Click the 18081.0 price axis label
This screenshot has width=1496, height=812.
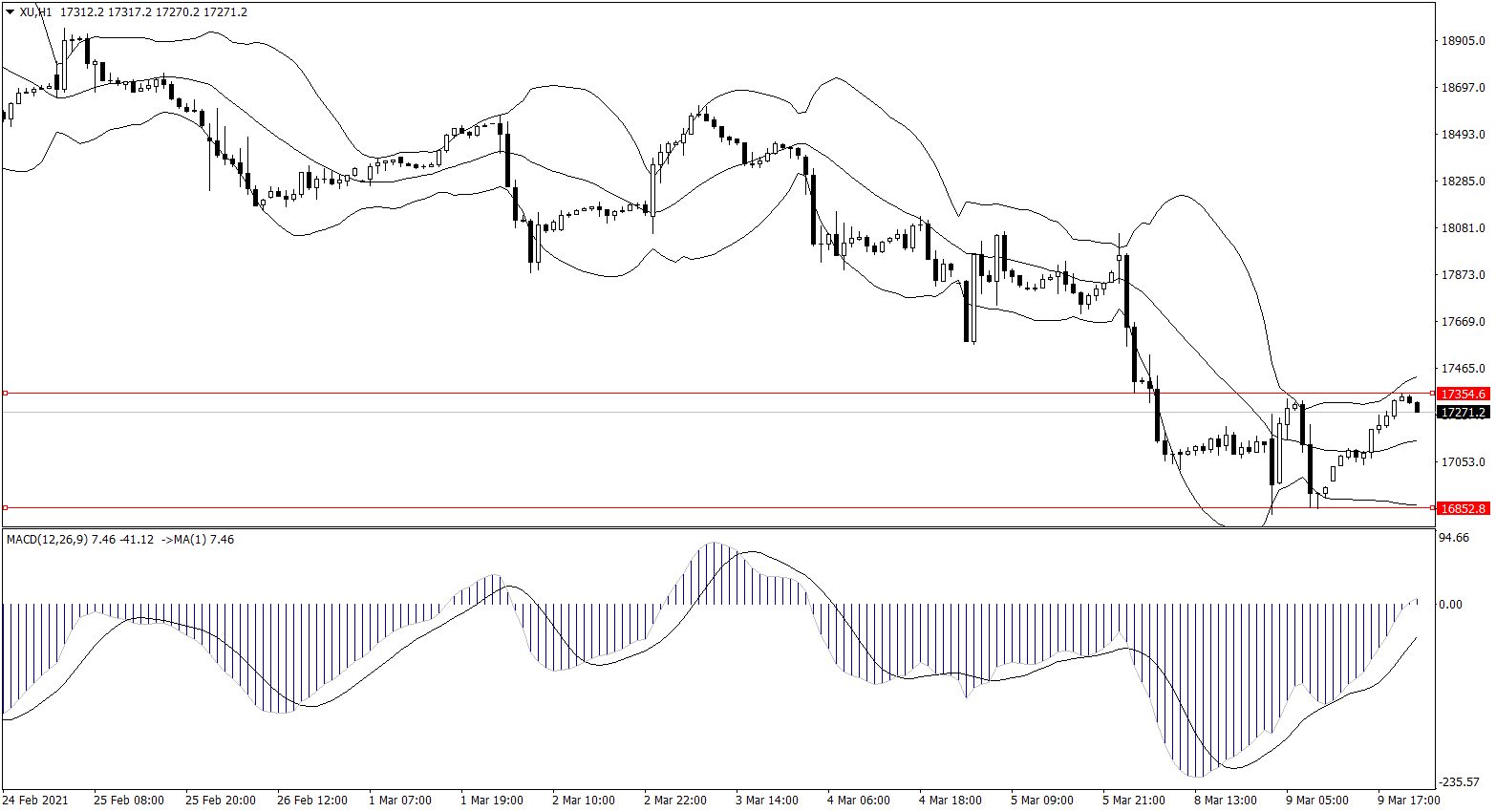tap(1463, 228)
